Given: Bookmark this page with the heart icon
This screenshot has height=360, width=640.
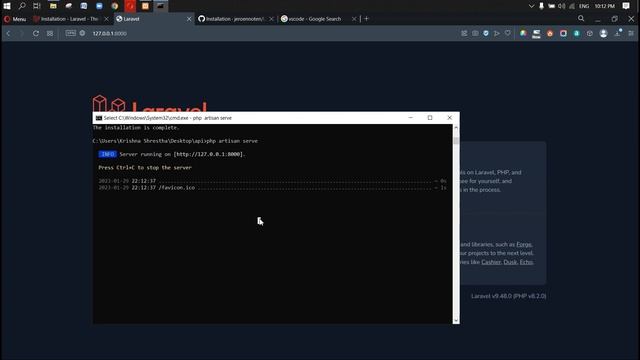Looking at the screenshot, I should pos(508,33).
